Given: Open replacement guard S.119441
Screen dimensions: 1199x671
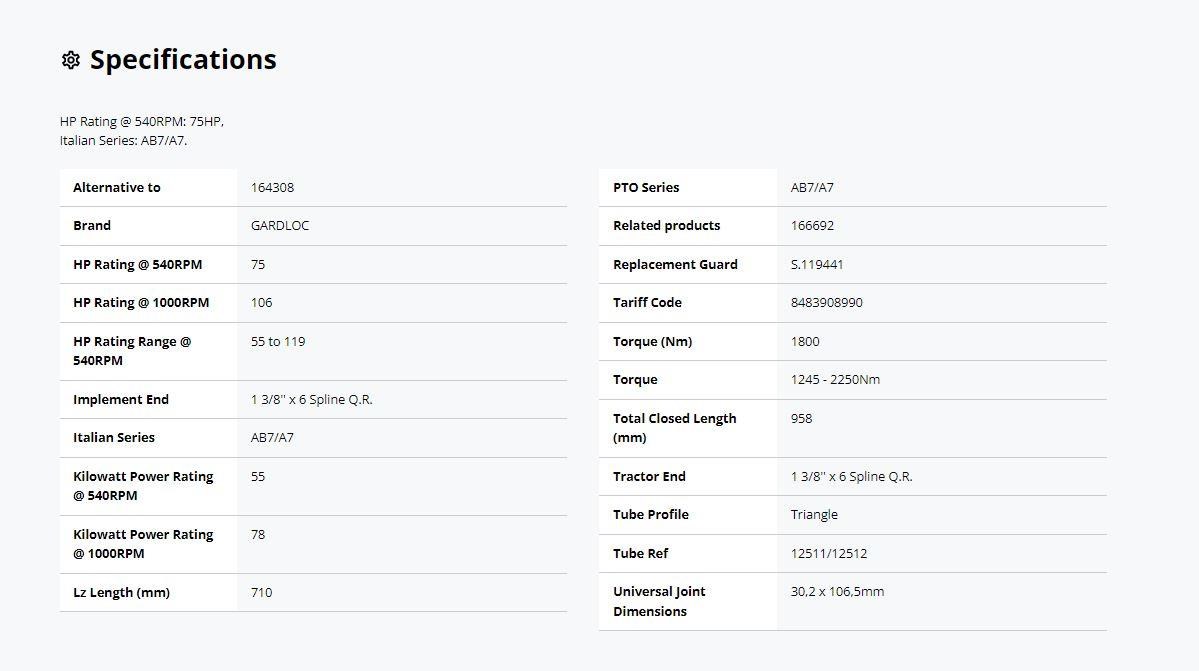Looking at the screenshot, I should point(817,264).
